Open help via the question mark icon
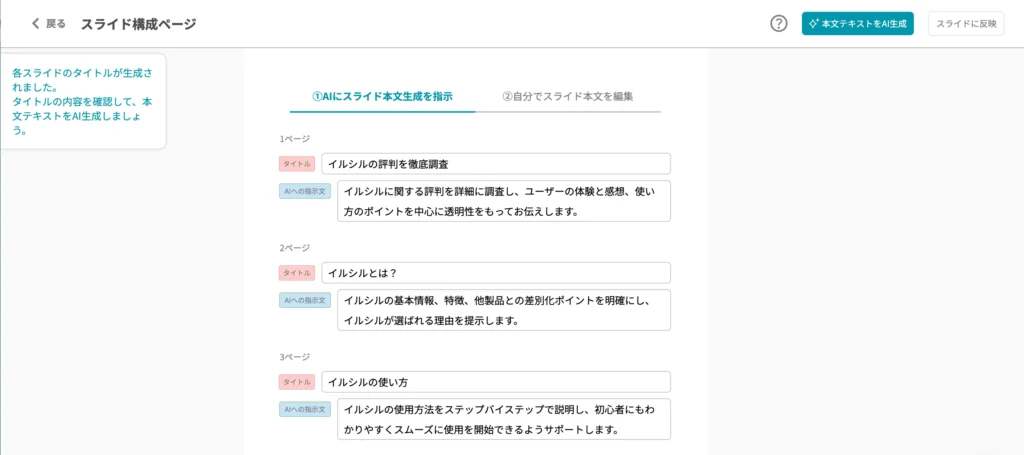 coord(779,23)
